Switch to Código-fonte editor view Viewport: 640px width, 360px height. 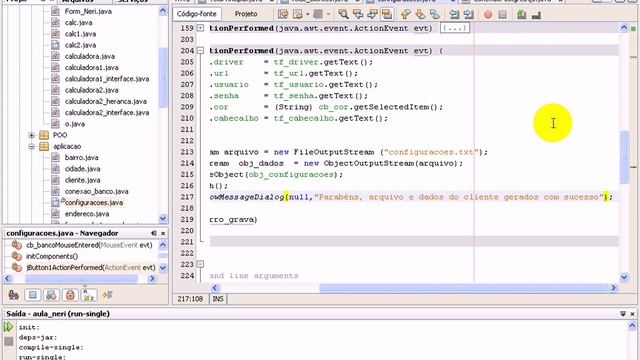(197, 14)
